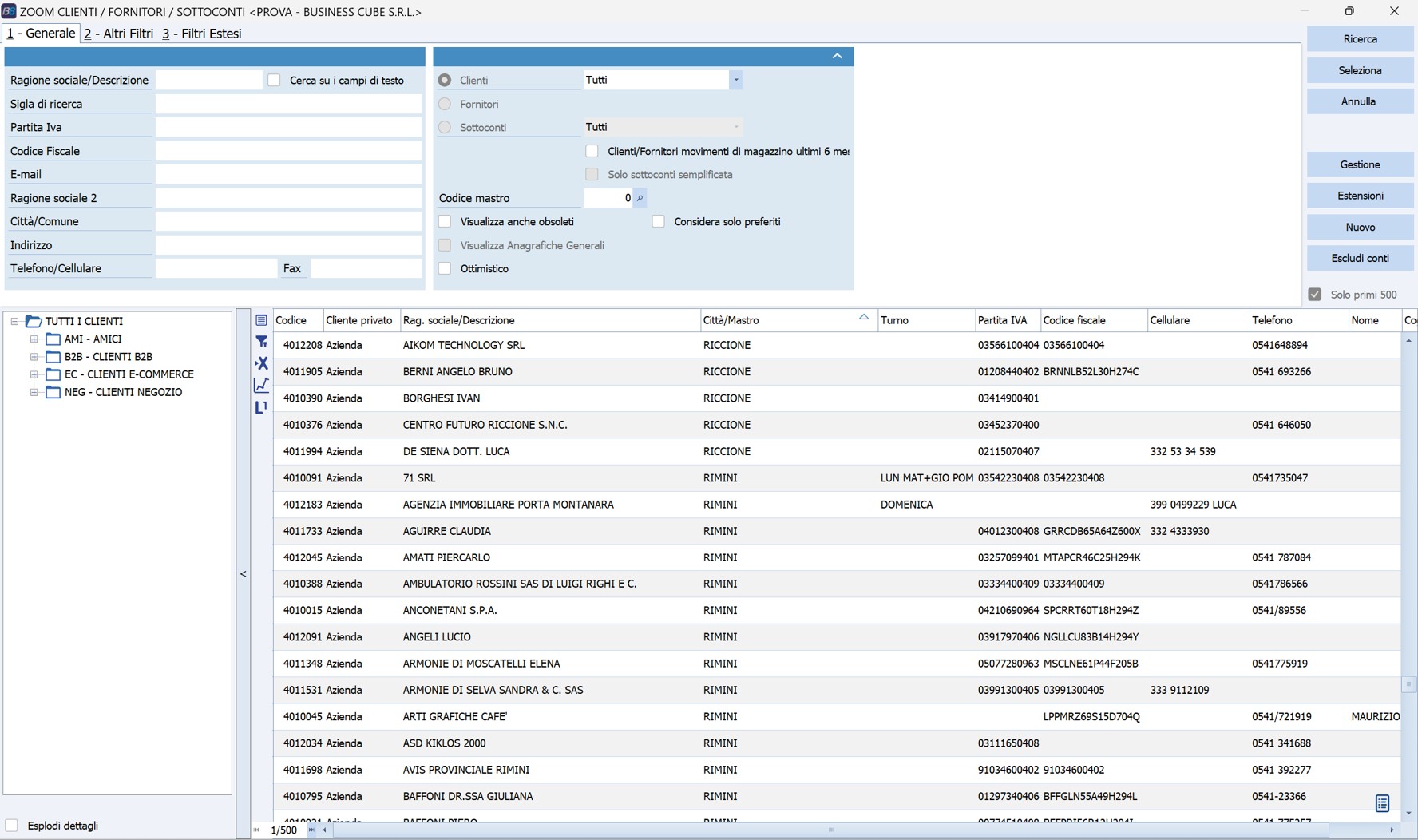Switch to the 2 - Altri Filtri tab
The image size is (1418, 840).
119,34
